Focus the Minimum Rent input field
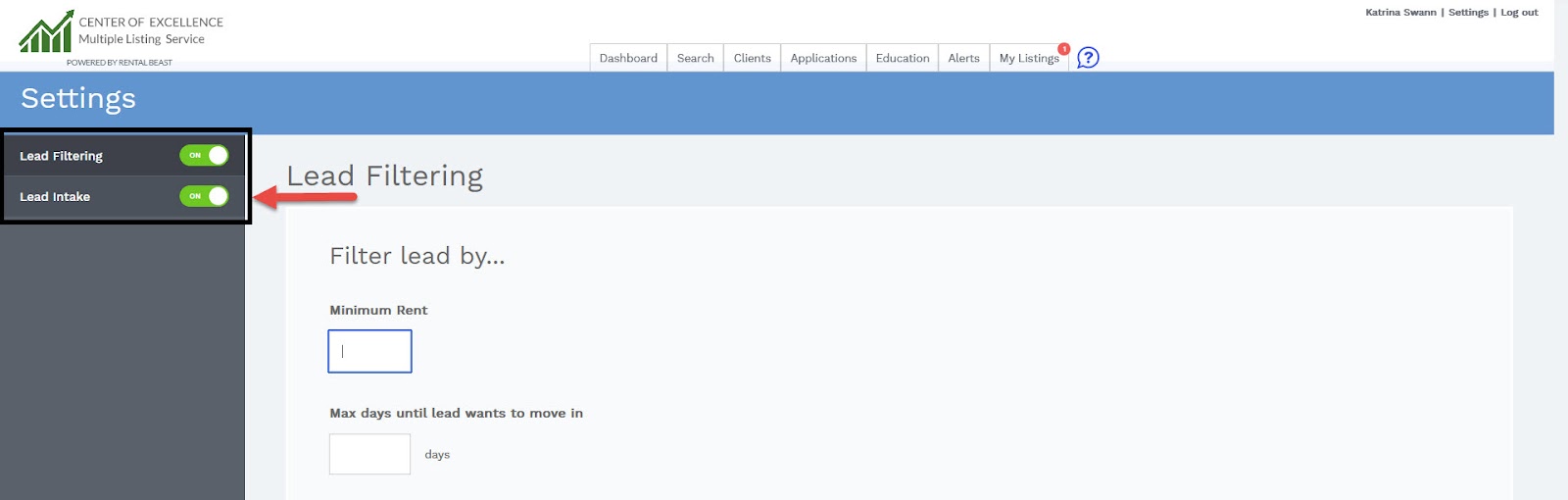 pyautogui.click(x=369, y=351)
